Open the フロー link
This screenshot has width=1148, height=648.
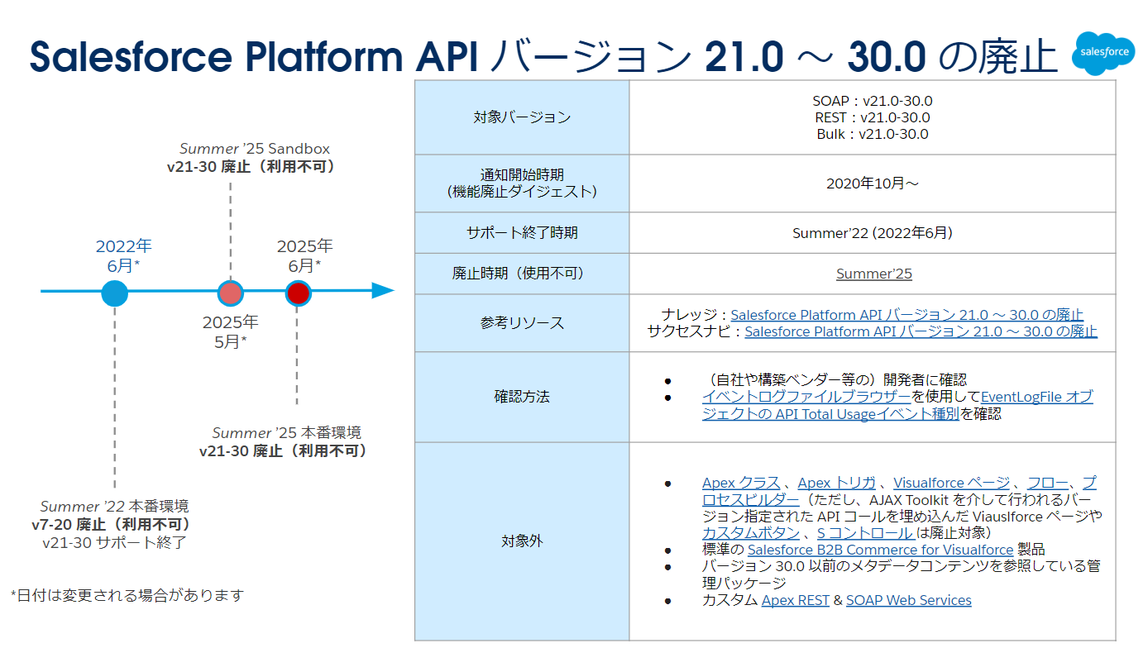pyautogui.click(x=1048, y=483)
